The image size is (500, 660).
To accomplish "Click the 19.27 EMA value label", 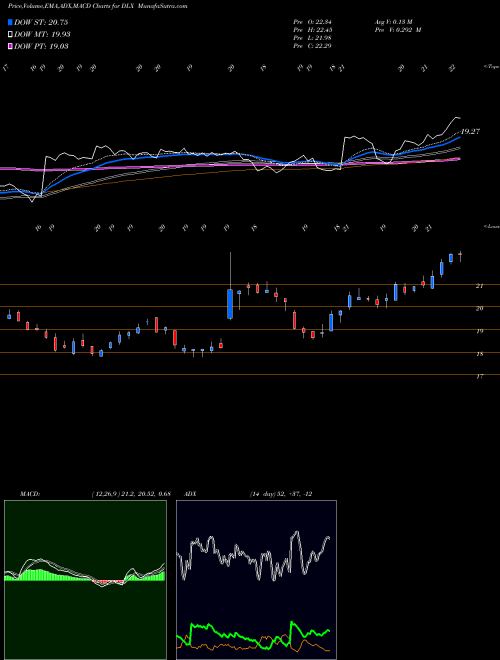I will pyautogui.click(x=470, y=132).
